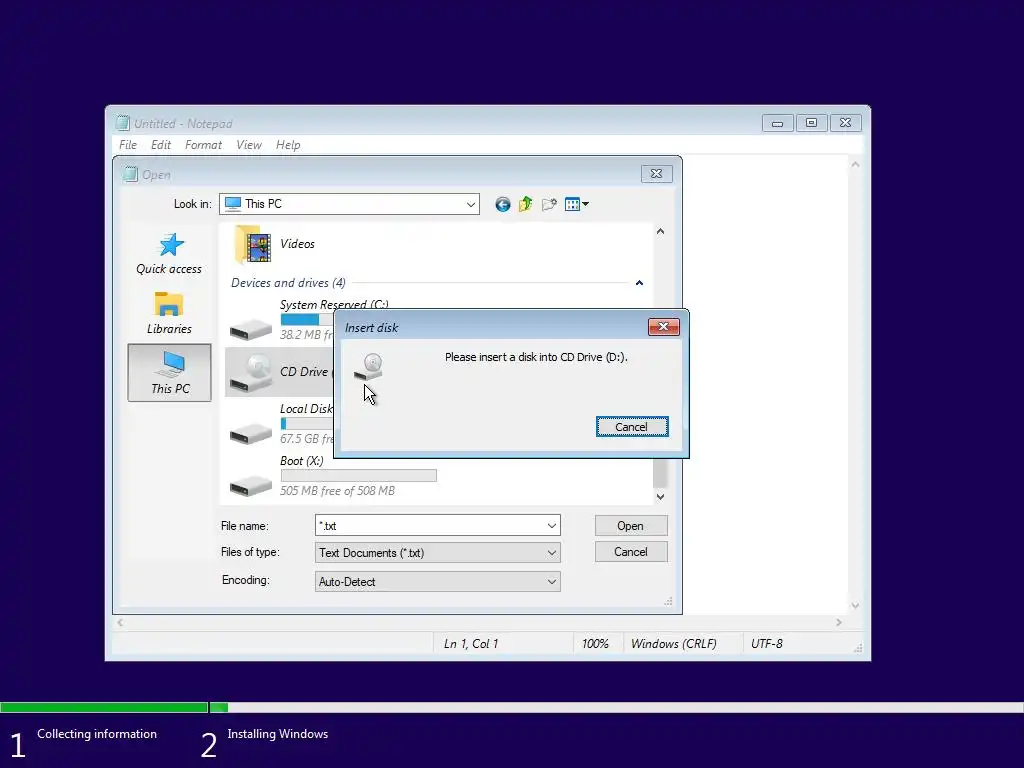Close the Notepad window
Viewport: 1024px width, 768px height.
(x=845, y=123)
